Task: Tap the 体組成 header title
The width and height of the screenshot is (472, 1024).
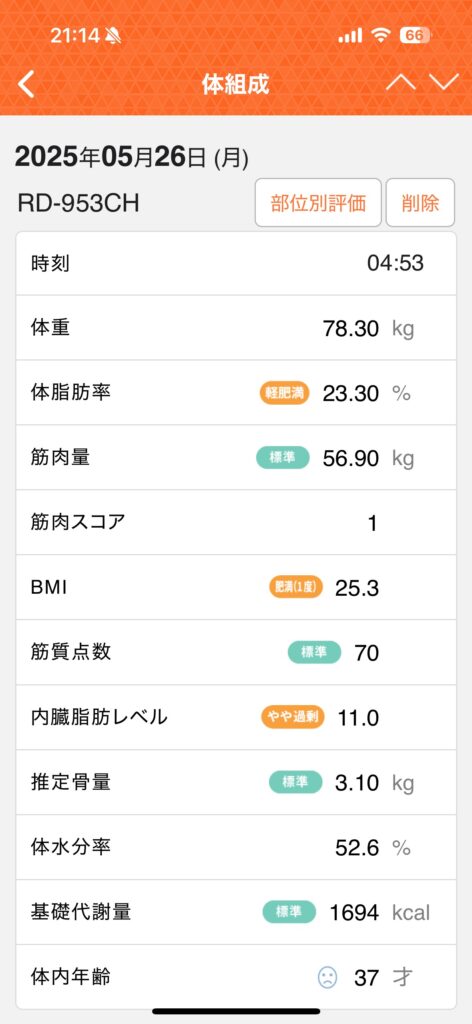Action: tap(236, 84)
